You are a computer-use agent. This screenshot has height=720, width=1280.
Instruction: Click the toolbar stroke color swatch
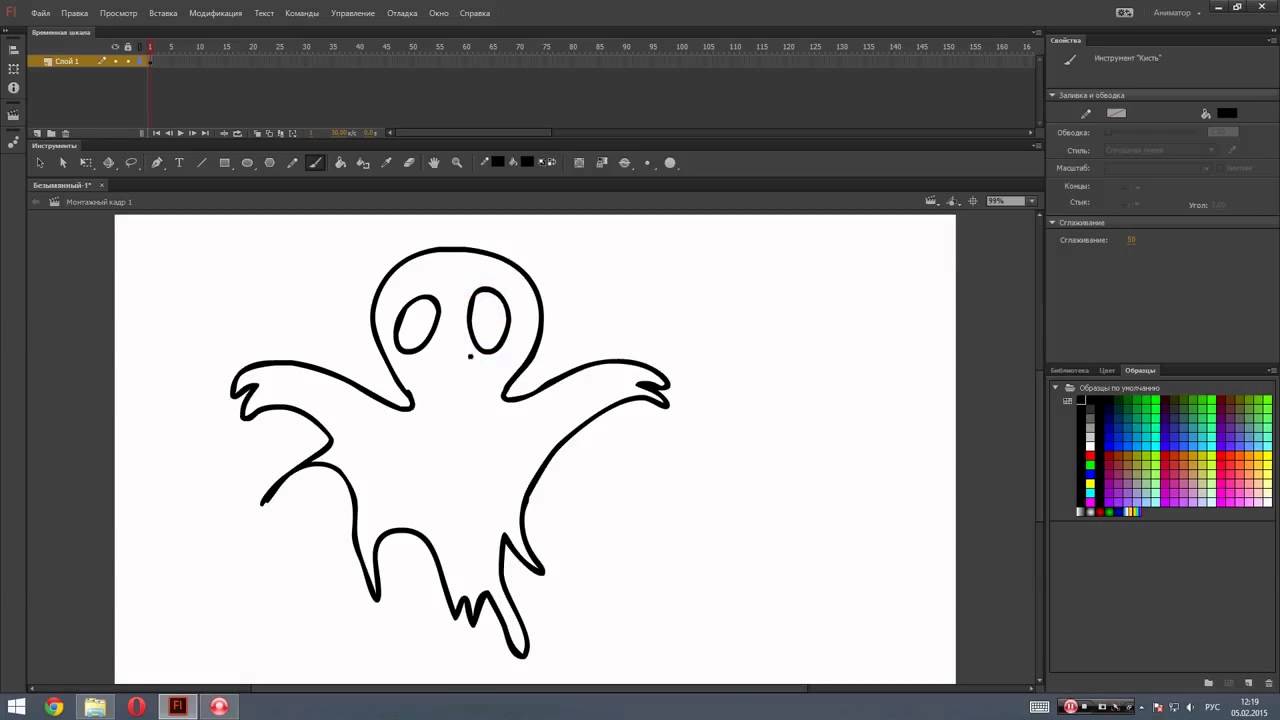(498, 162)
